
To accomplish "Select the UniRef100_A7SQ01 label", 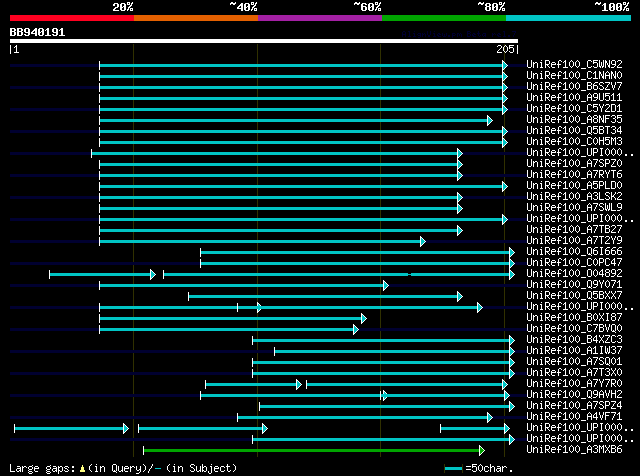I will click(x=574, y=362).
